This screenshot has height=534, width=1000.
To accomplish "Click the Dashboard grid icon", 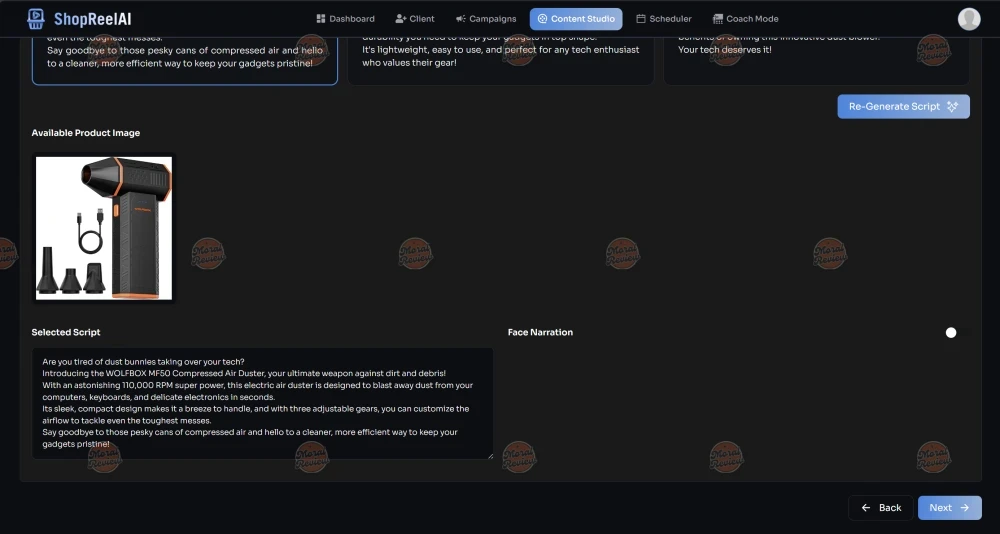I will click(x=321, y=19).
